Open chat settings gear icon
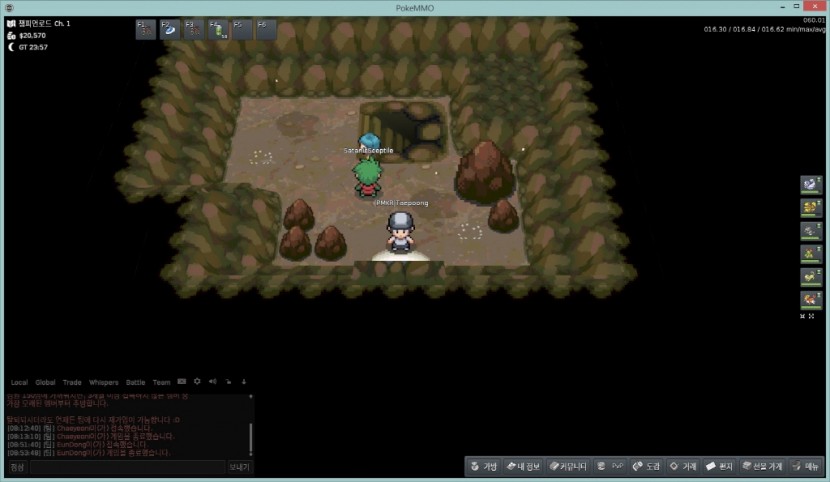Image resolution: width=830 pixels, height=482 pixels. (x=197, y=382)
